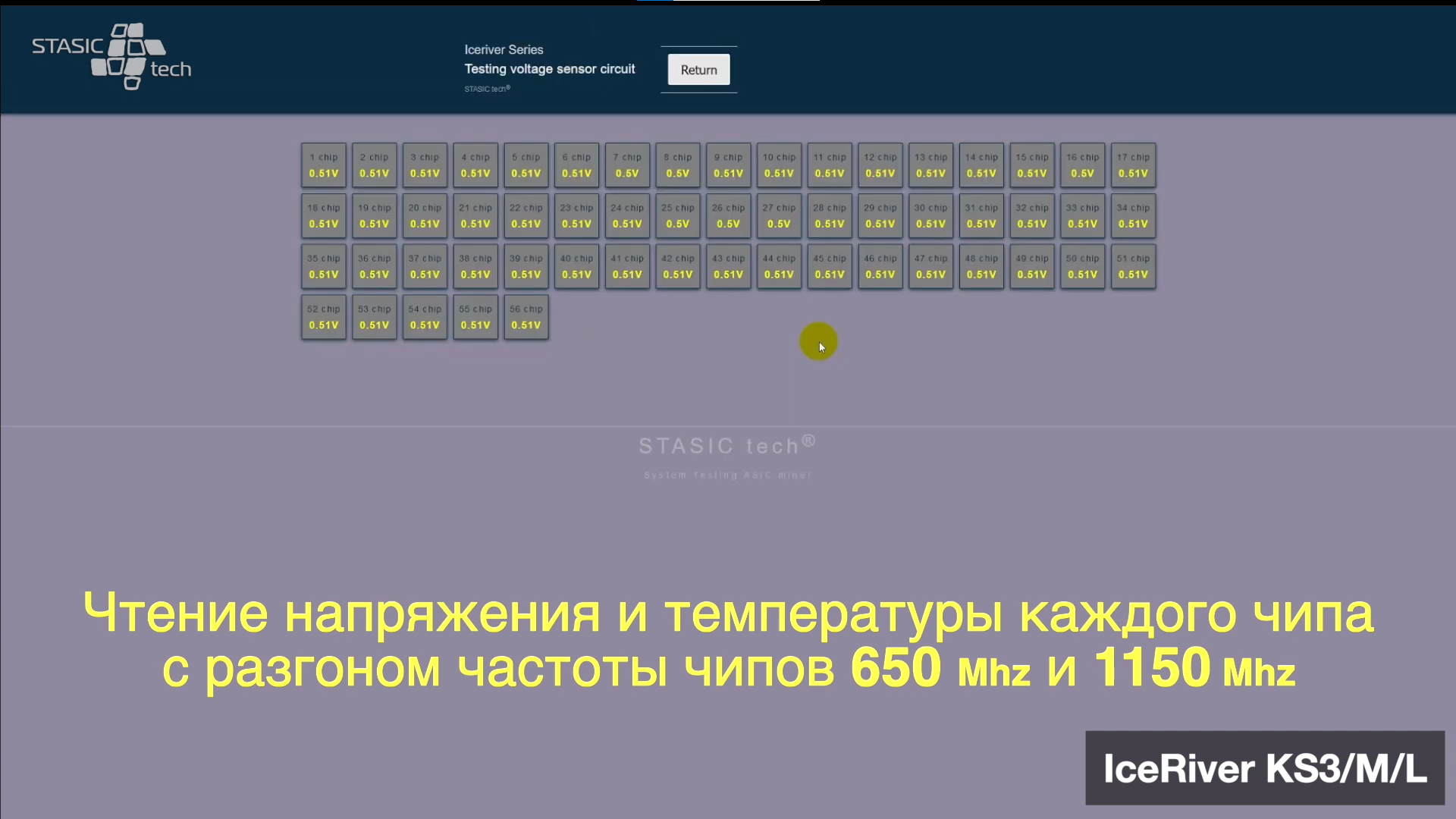Select the 44 chip tile
Viewport: 1456px width, 819px height.
coord(779,266)
